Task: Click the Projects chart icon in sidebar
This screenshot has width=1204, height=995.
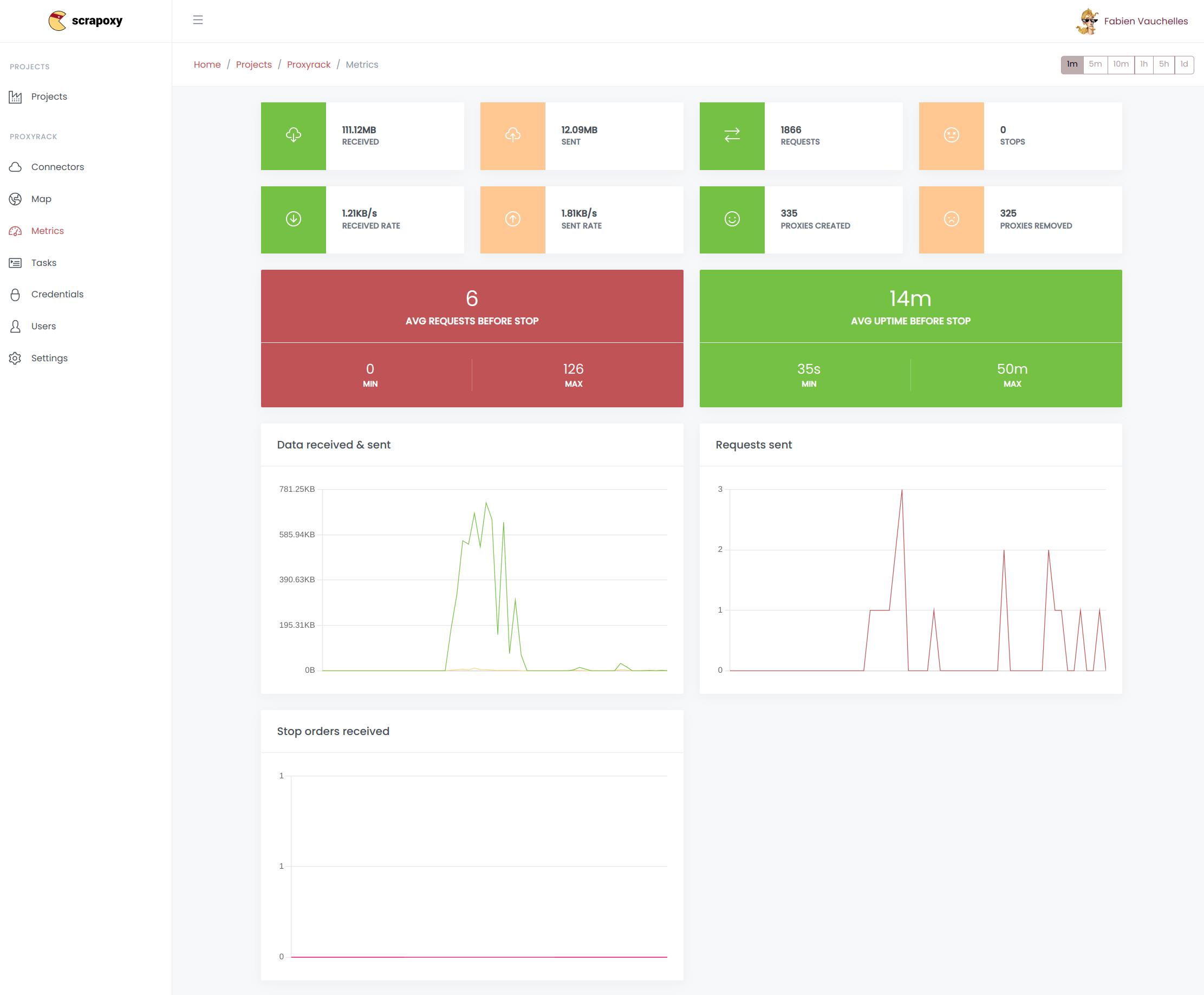Action: click(x=16, y=96)
